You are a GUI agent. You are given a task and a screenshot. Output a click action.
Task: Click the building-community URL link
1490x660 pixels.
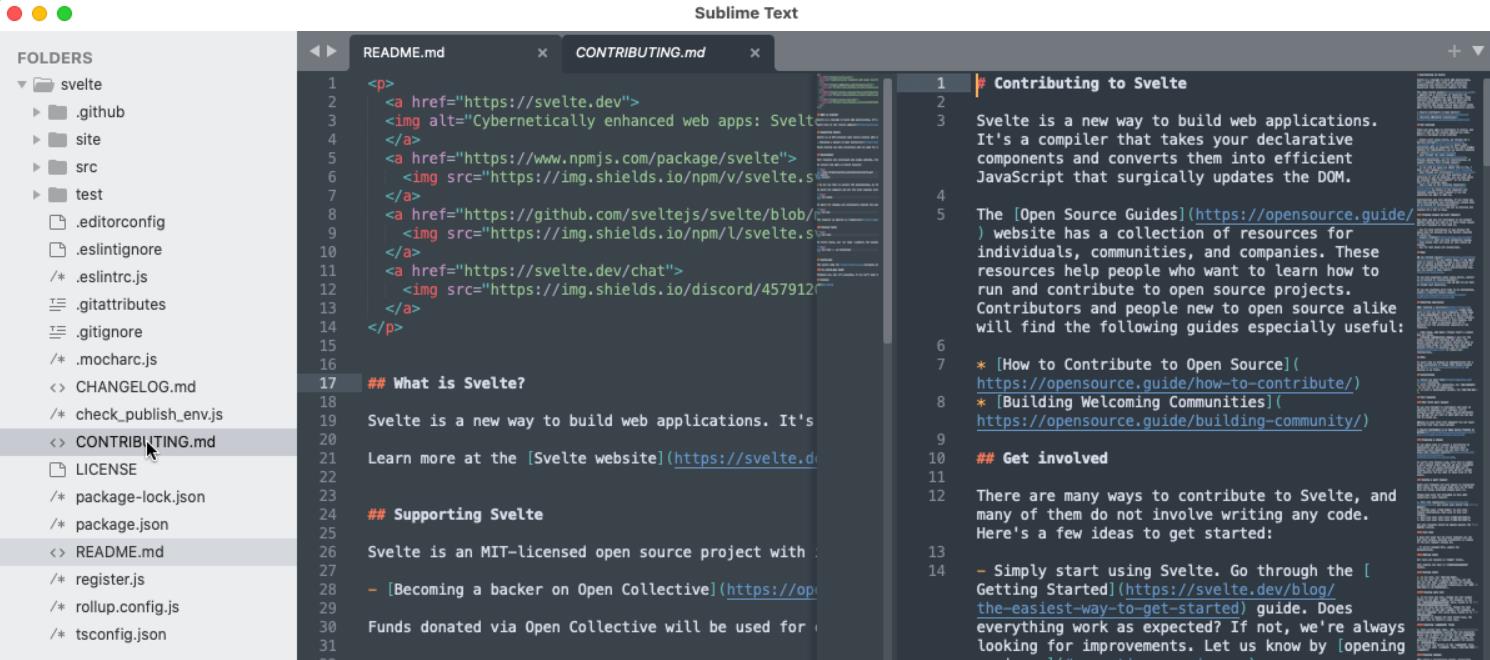coord(1169,421)
